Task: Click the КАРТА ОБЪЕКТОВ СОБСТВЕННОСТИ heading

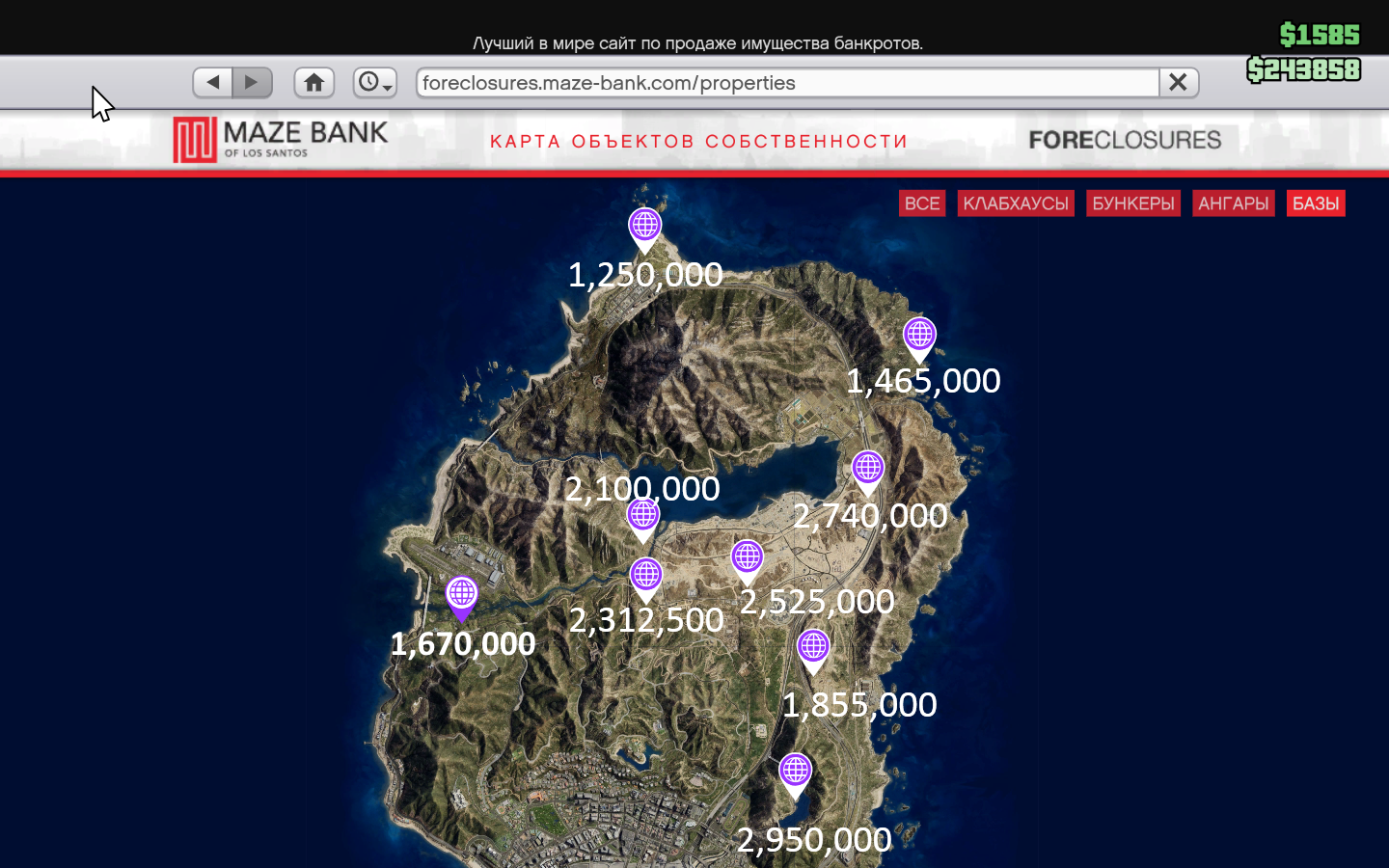Action: pyautogui.click(x=699, y=142)
